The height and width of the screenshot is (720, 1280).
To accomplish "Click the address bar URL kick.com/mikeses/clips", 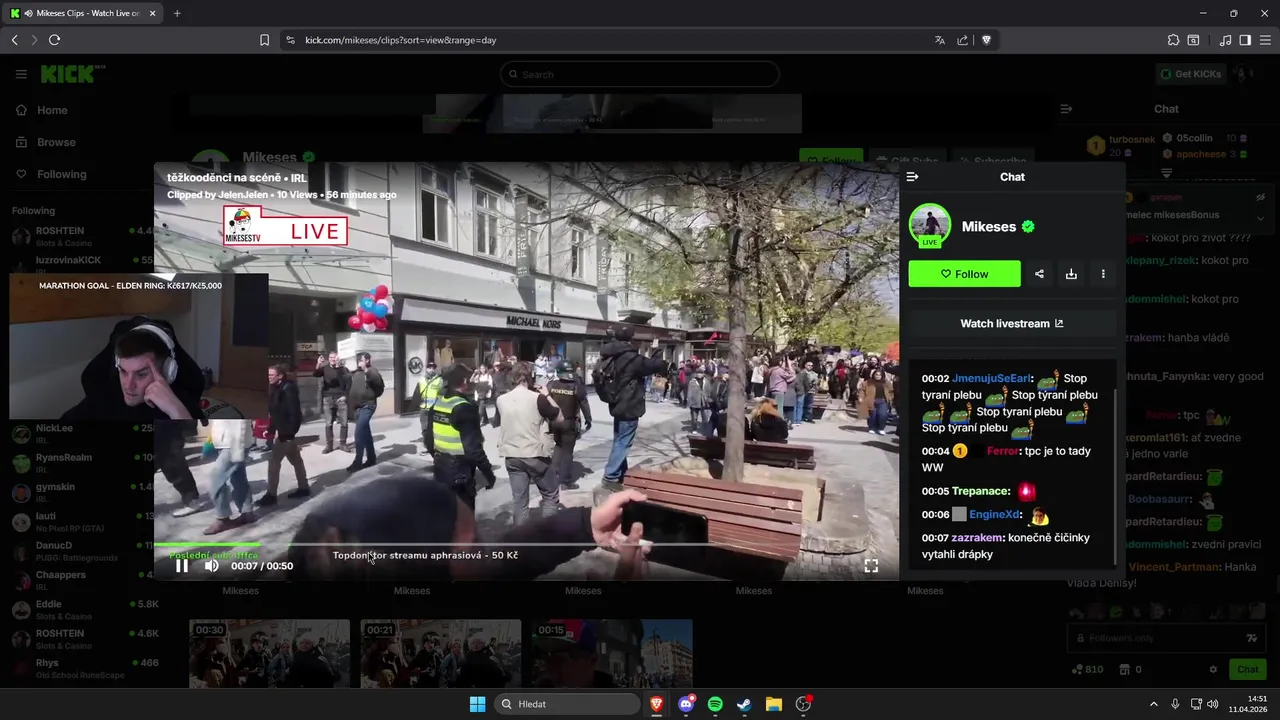I will tap(400, 40).
